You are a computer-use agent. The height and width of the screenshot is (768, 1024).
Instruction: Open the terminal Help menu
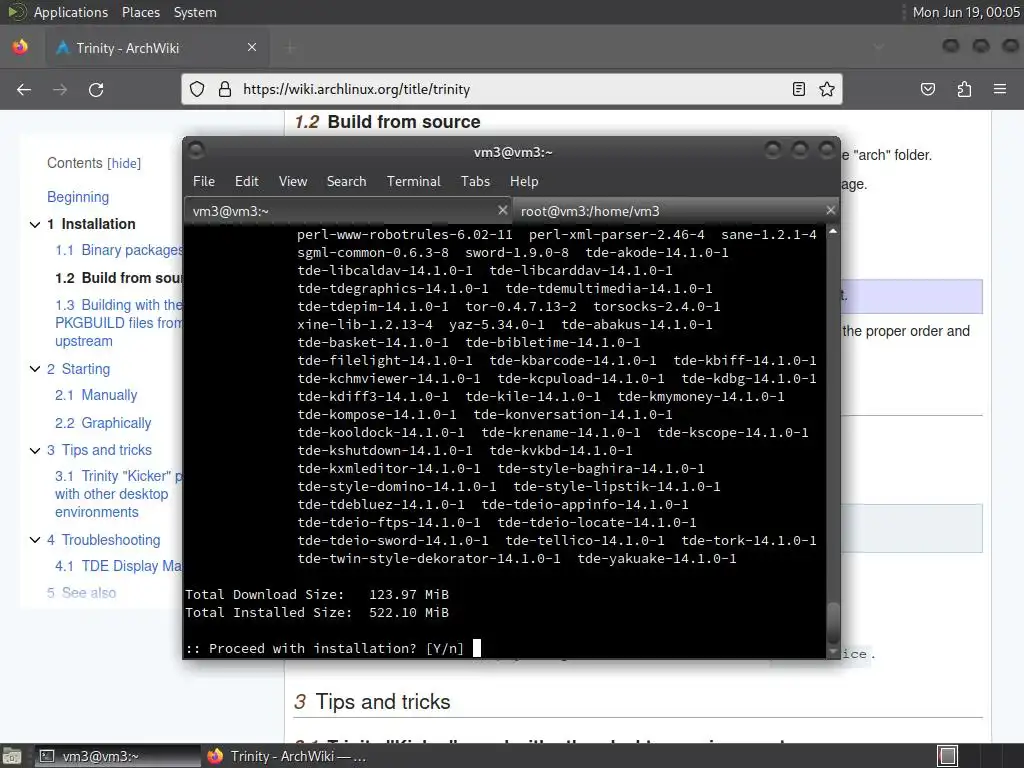[524, 181]
